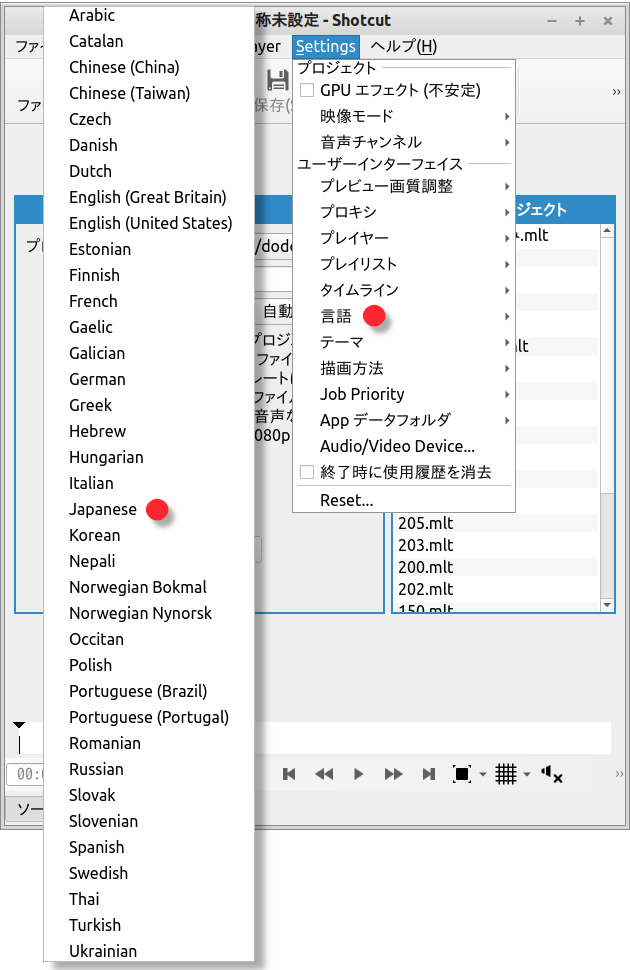630x970 pixels.
Task: Click the skip to end button
Action: point(429,774)
